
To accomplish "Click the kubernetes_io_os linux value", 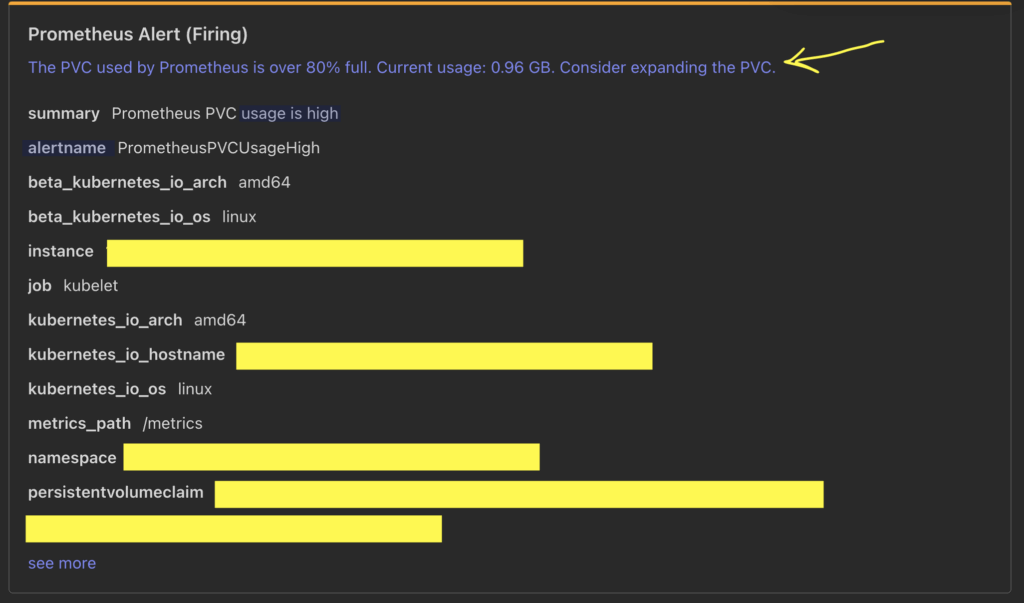I will [x=195, y=389].
